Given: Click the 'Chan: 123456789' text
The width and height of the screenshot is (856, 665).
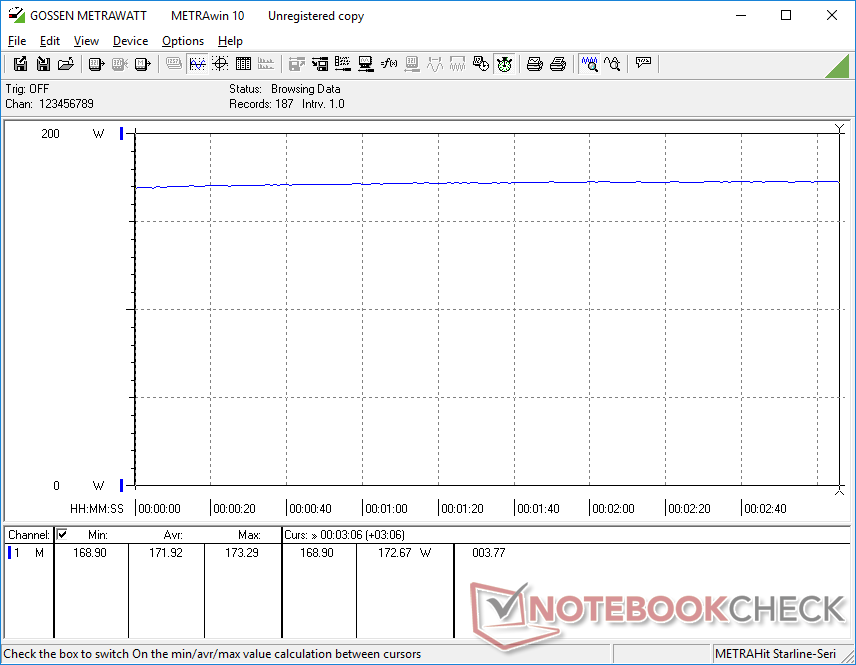Looking at the screenshot, I should click(50, 104).
